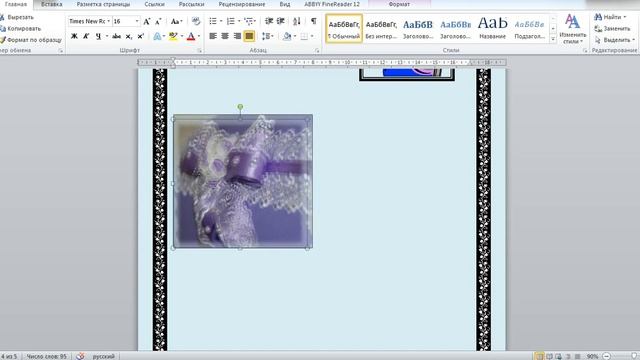Open the Вид tab
The height and width of the screenshot is (360, 640).
click(x=285, y=4)
